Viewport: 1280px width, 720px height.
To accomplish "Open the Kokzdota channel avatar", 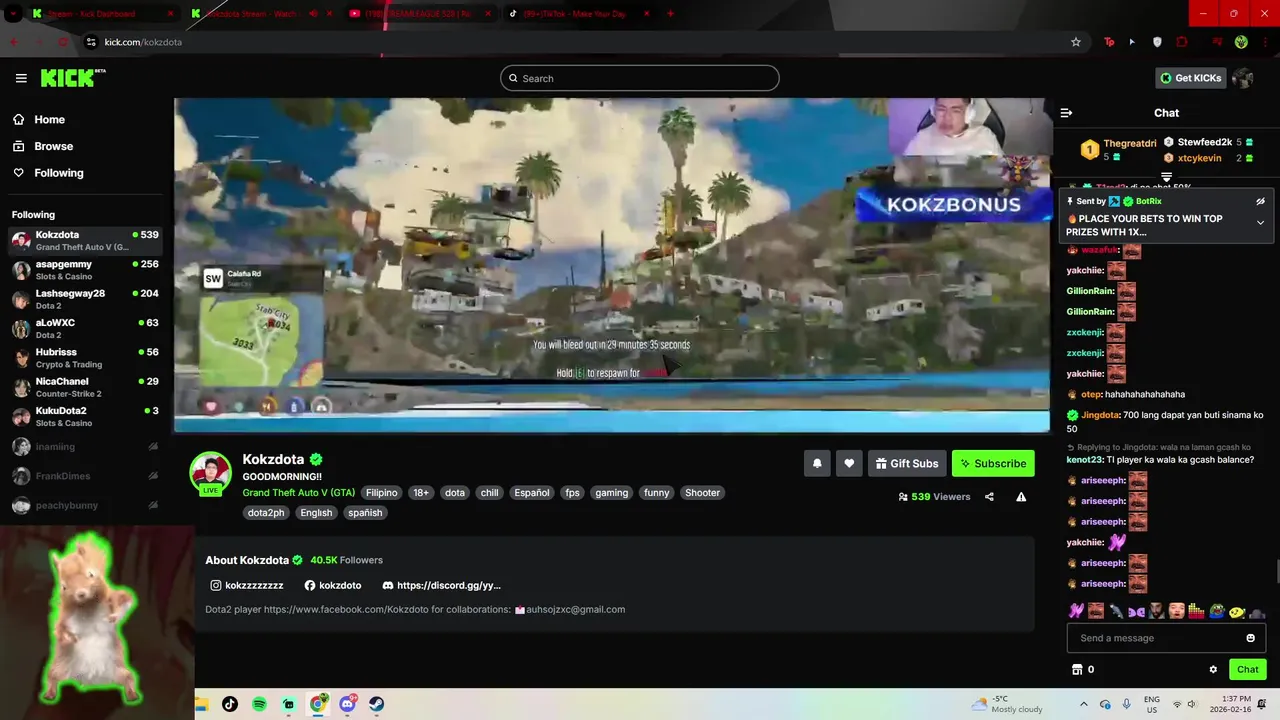I will click(211, 472).
